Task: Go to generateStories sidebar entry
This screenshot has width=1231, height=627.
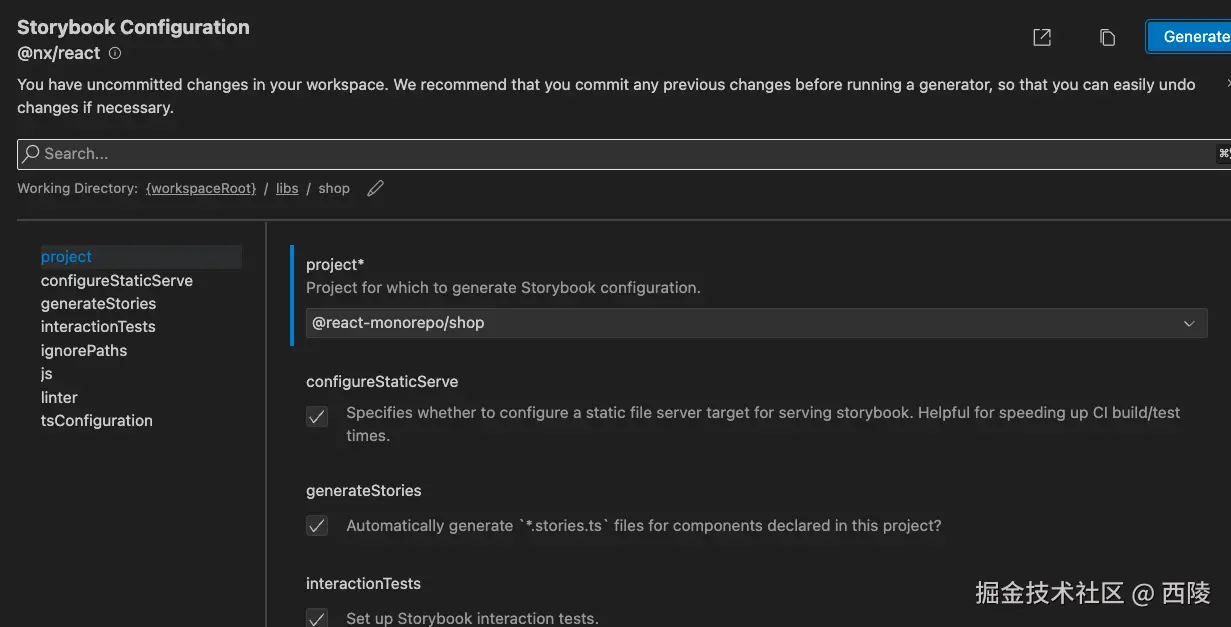Action: [x=98, y=304]
